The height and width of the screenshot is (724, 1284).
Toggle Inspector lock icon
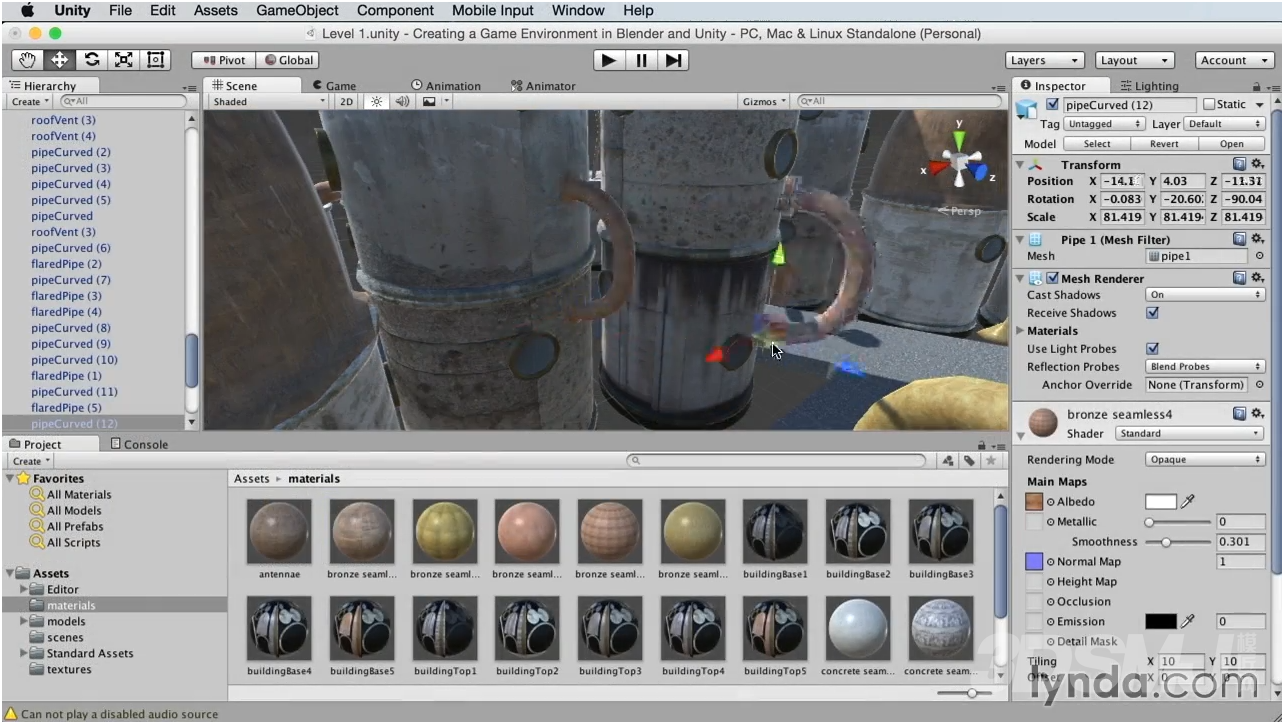(x=1256, y=87)
